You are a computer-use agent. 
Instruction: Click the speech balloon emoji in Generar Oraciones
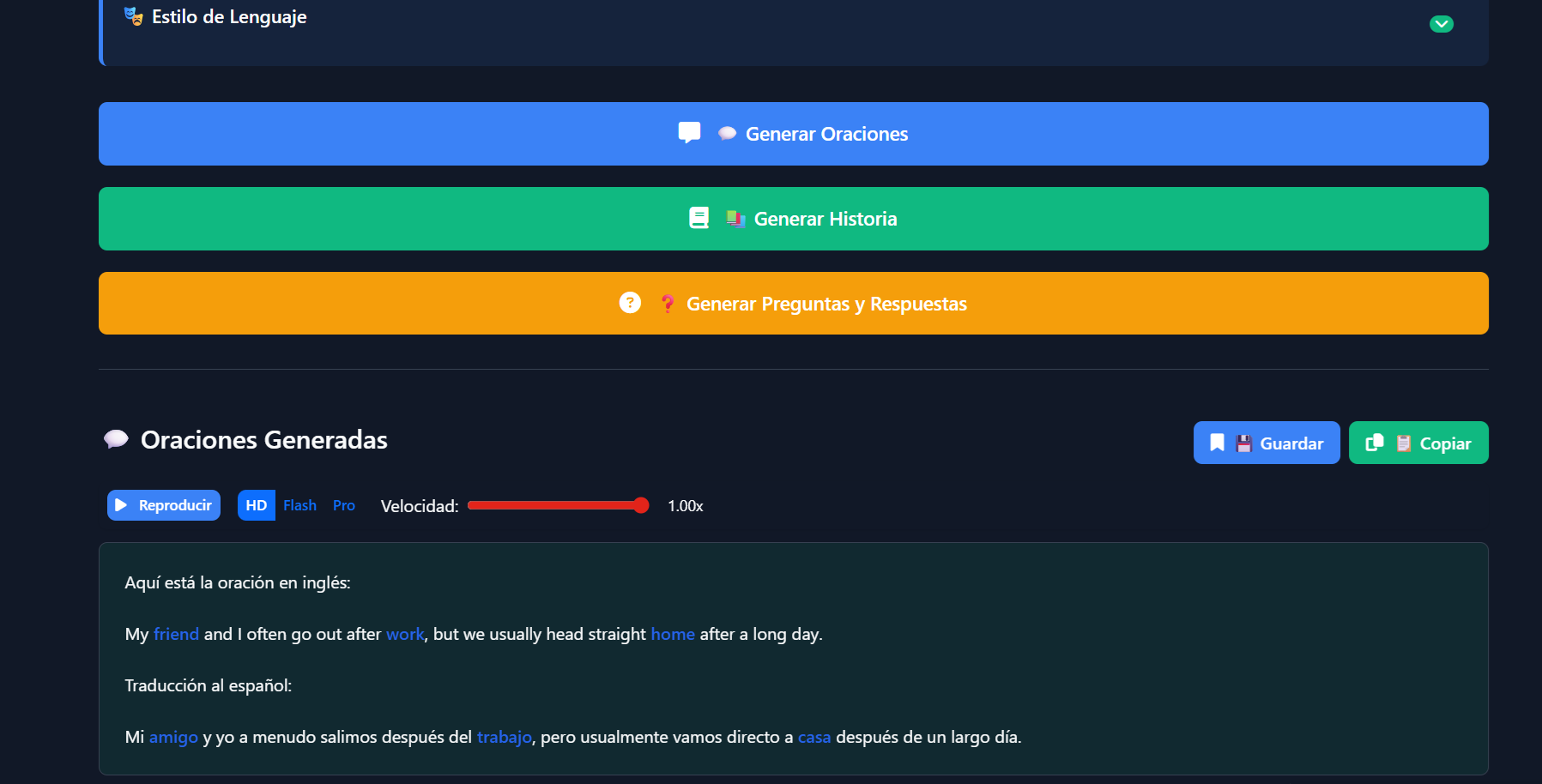(x=727, y=134)
